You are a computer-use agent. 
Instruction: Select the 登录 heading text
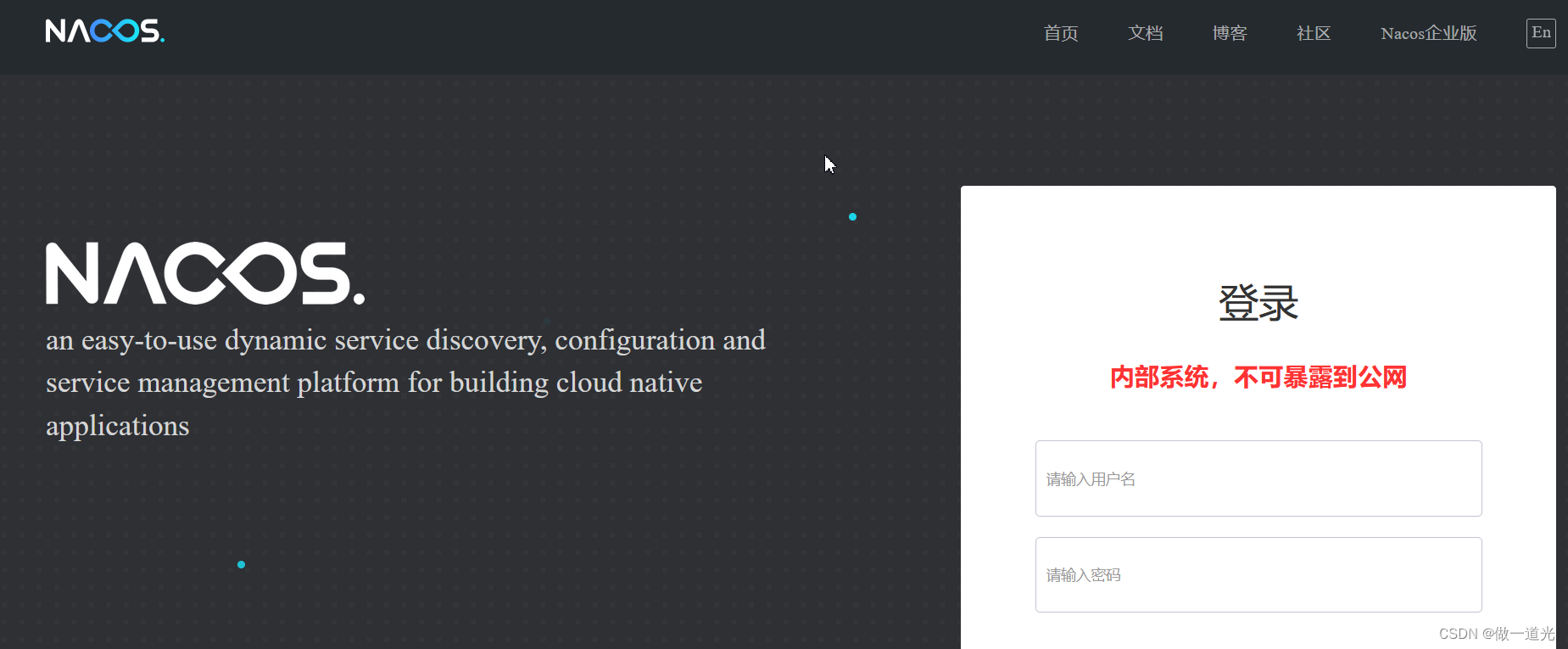[x=1258, y=303]
